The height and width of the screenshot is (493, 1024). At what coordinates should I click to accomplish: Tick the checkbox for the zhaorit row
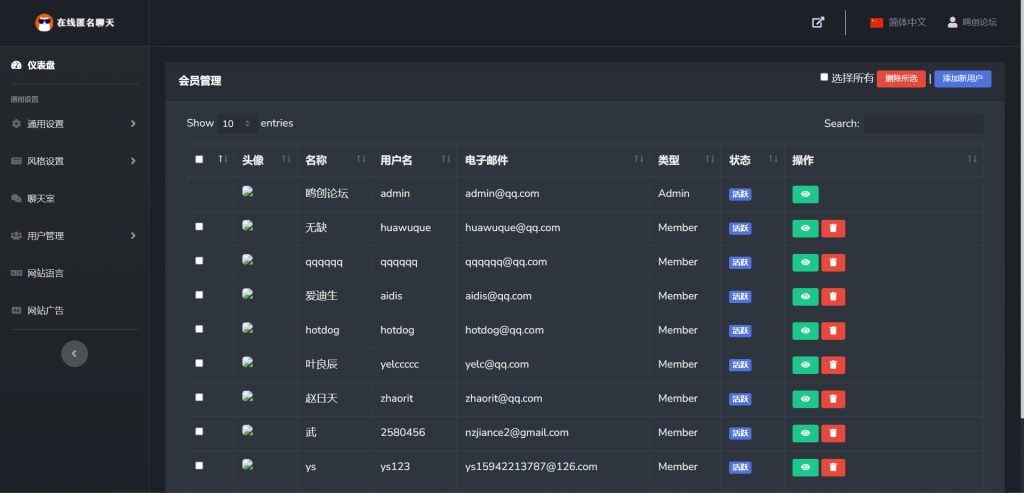pyautogui.click(x=199, y=397)
